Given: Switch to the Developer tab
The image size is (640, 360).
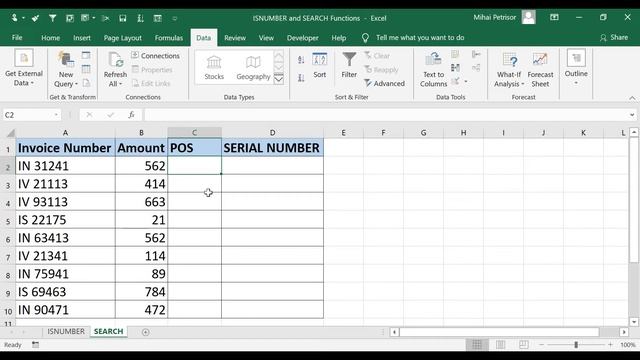Looking at the screenshot, I should point(302,38).
